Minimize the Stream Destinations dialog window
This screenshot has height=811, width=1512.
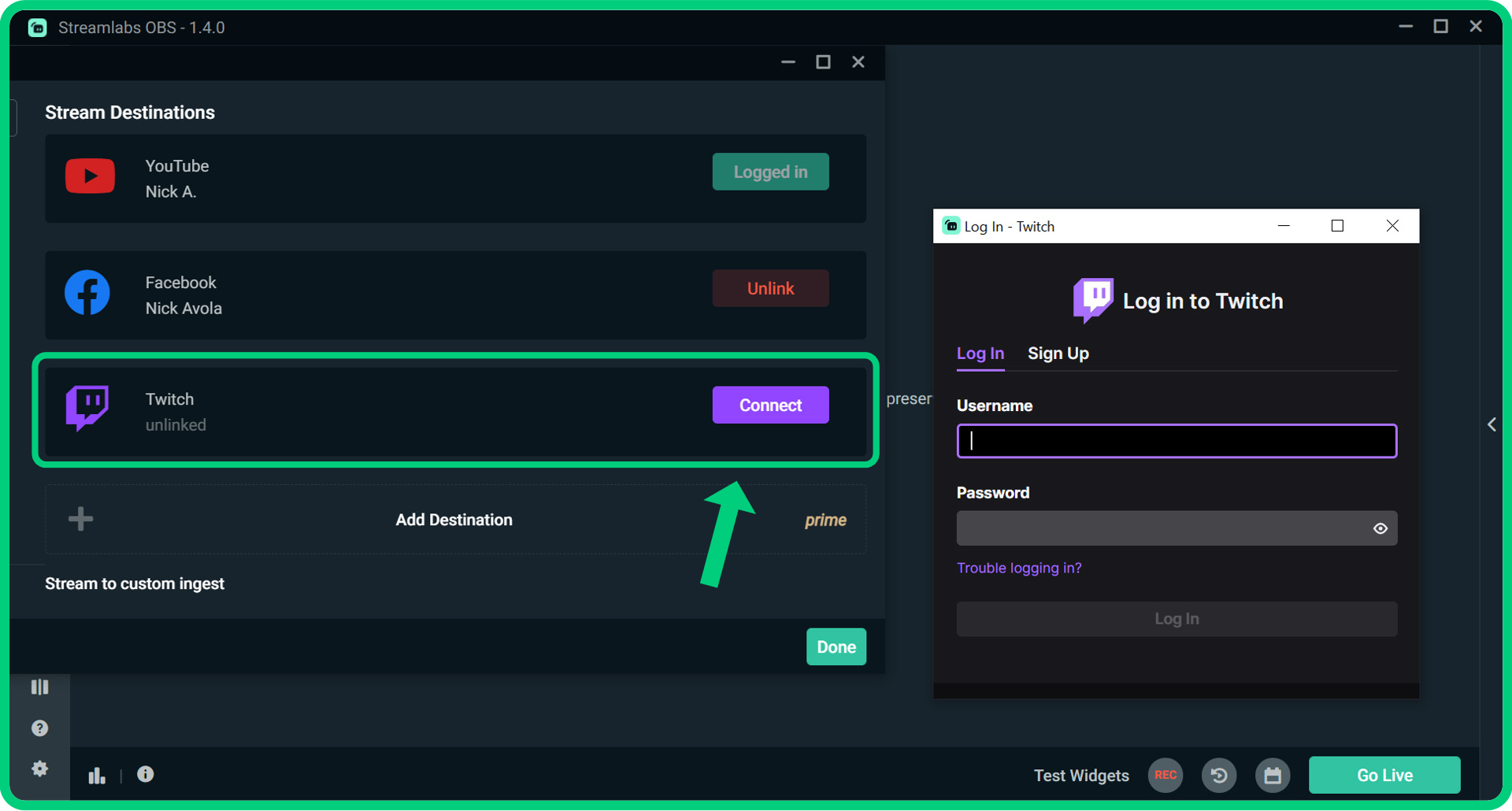[788, 62]
